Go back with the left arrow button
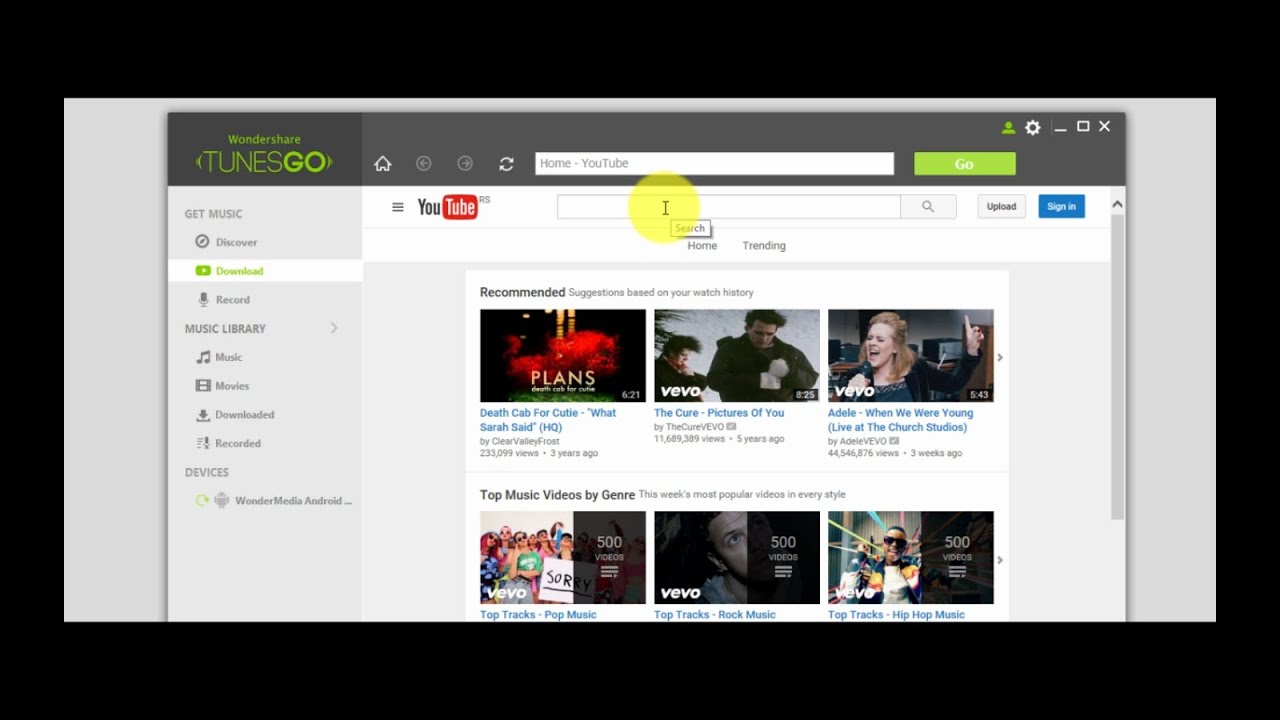1280x720 pixels. point(423,163)
